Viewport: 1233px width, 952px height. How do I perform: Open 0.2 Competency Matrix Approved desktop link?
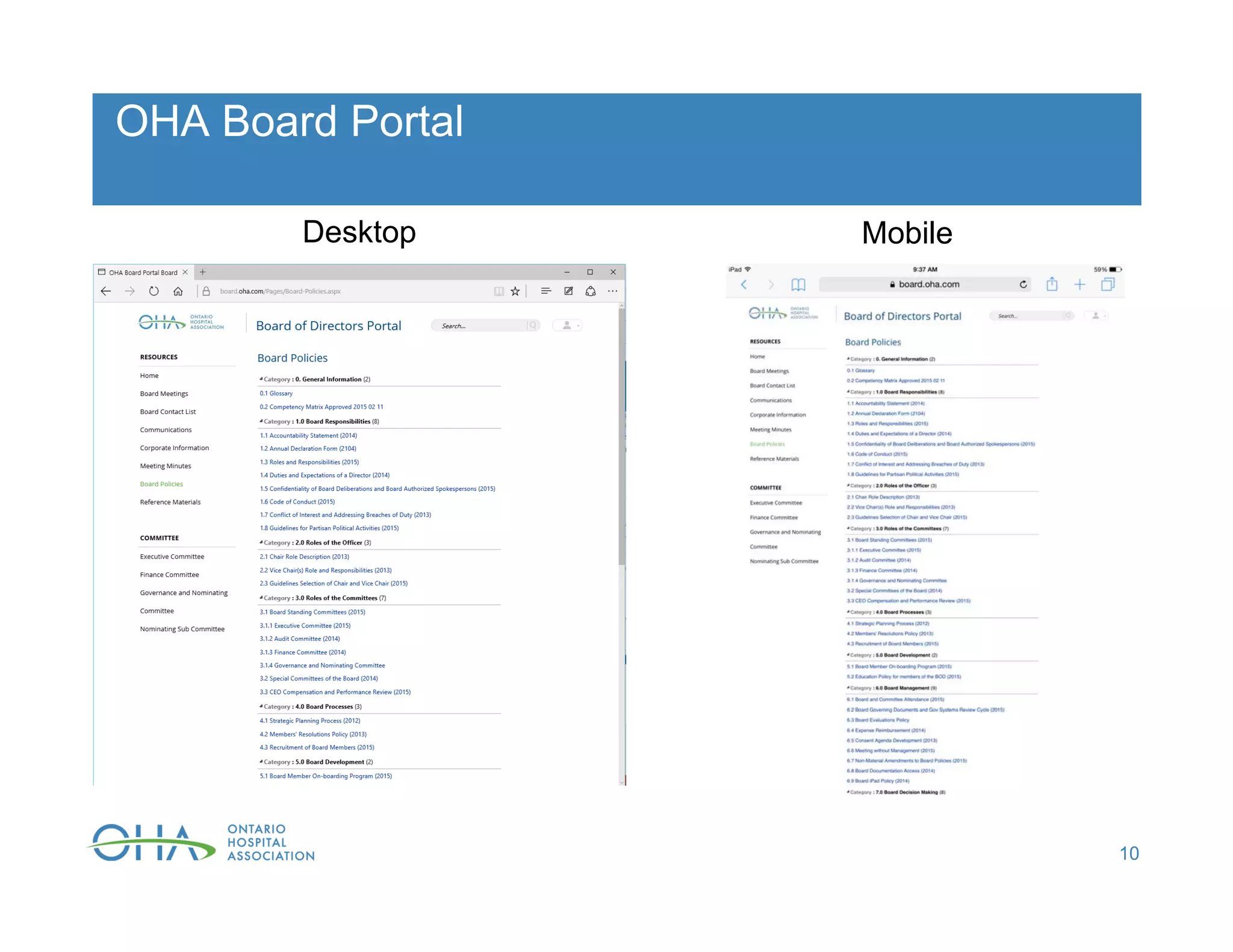pyautogui.click(x=321, y=407)
